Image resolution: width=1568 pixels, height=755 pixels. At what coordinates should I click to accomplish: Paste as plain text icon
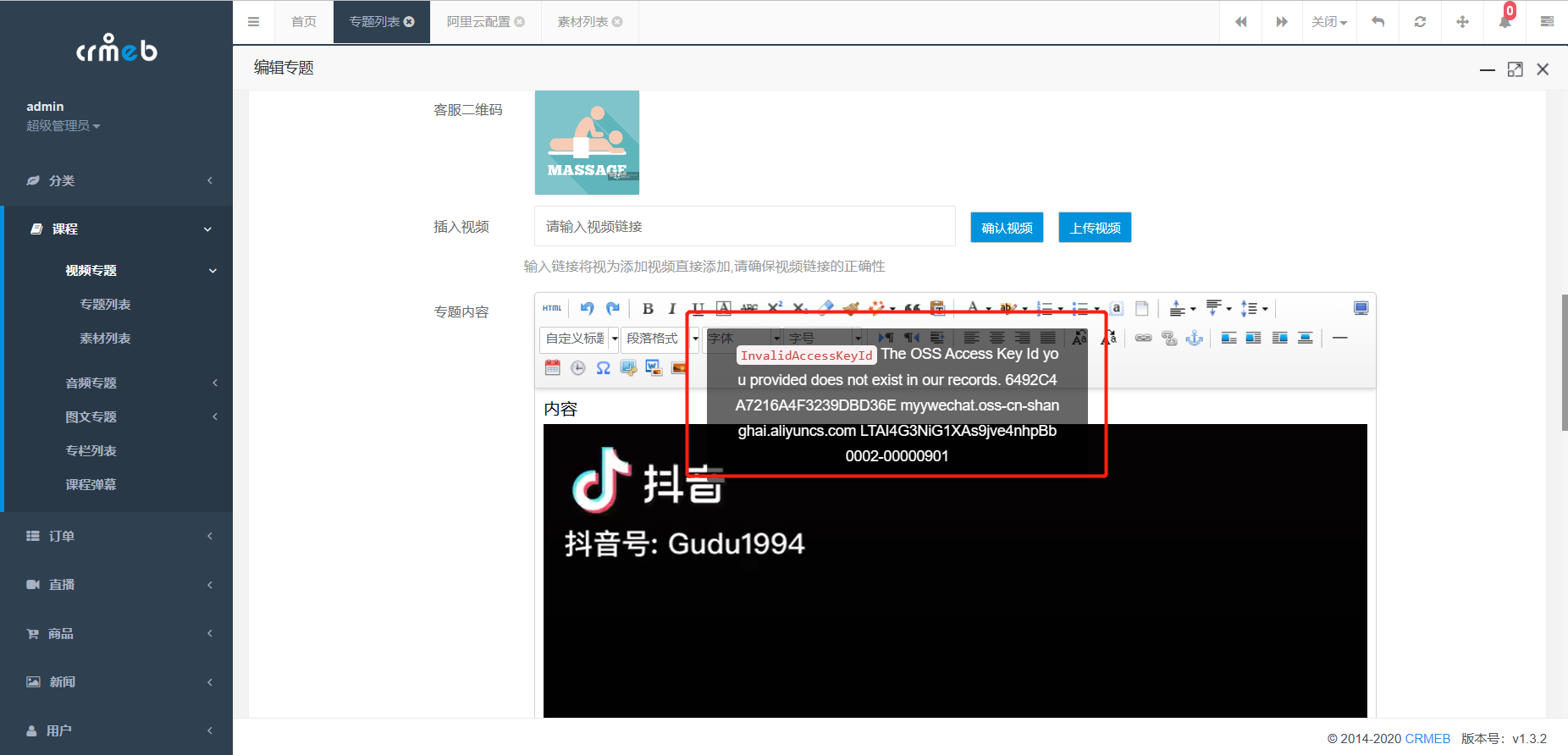[937, 308]
